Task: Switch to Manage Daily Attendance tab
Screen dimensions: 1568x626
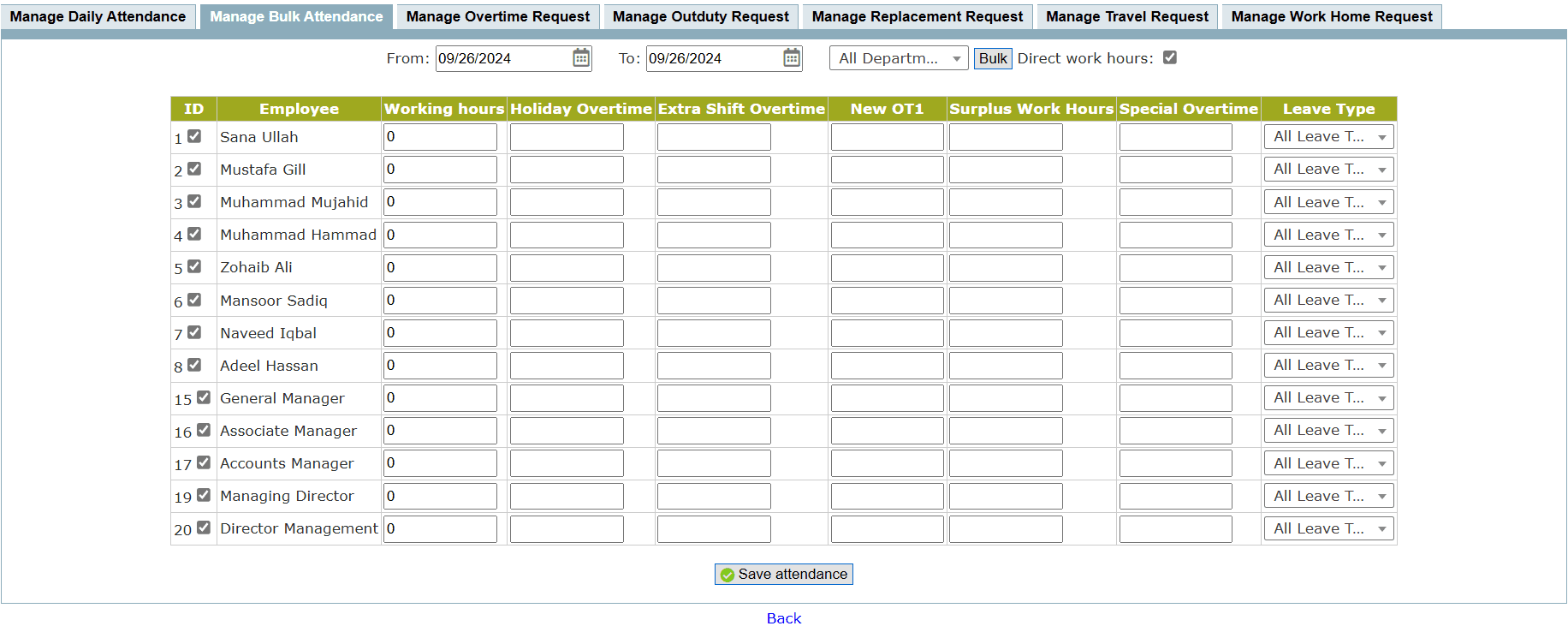Action: pos(98,16)
